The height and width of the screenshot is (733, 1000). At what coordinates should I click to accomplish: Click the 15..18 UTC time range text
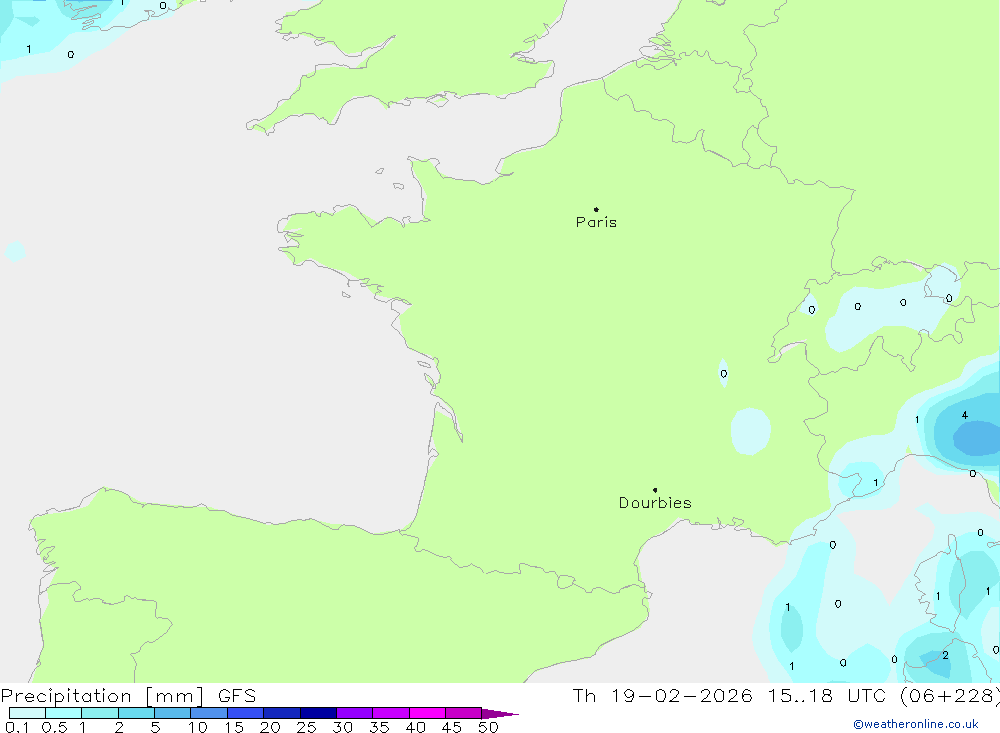click(x=827, y=695)
